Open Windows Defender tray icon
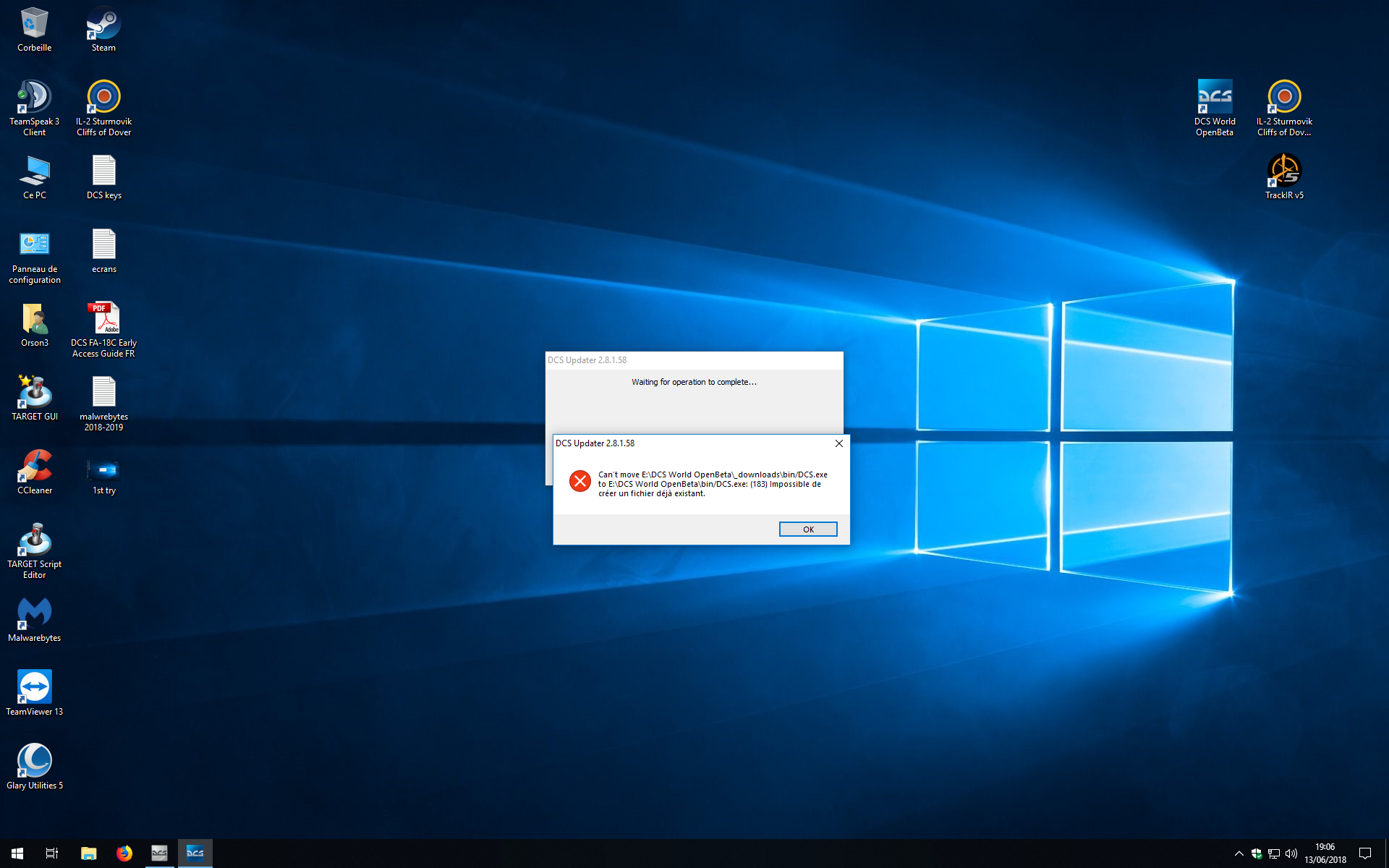Screen dimensions: 1389x868 coord(1257,854)
